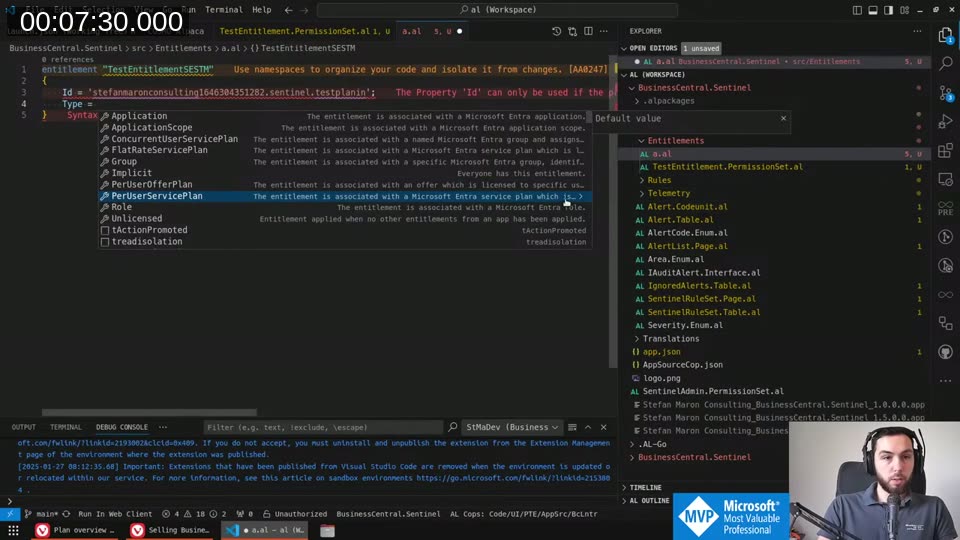Expand the Translations folder
This screenshot has height=540, width=960.
click(x=637, y=339)
